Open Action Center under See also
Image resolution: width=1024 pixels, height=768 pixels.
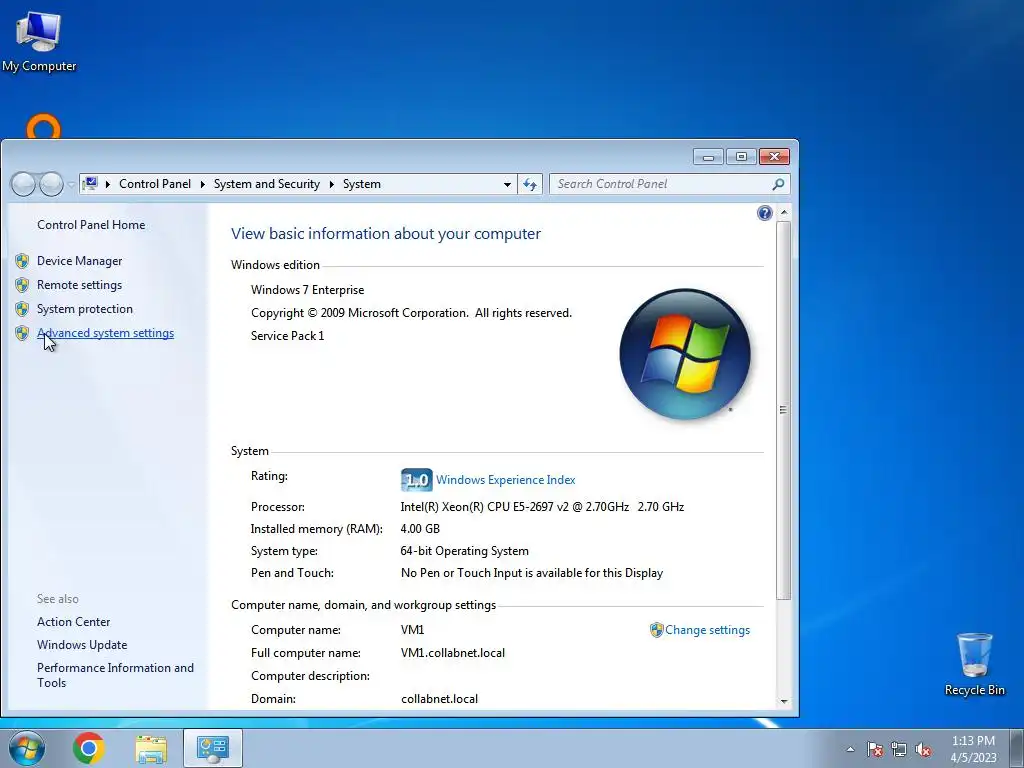coord(73,622)
